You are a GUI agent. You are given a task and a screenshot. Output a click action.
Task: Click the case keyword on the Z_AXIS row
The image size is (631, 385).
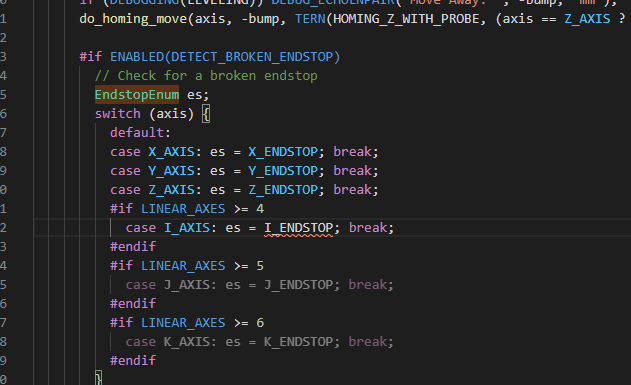click(x=126, y=189)
